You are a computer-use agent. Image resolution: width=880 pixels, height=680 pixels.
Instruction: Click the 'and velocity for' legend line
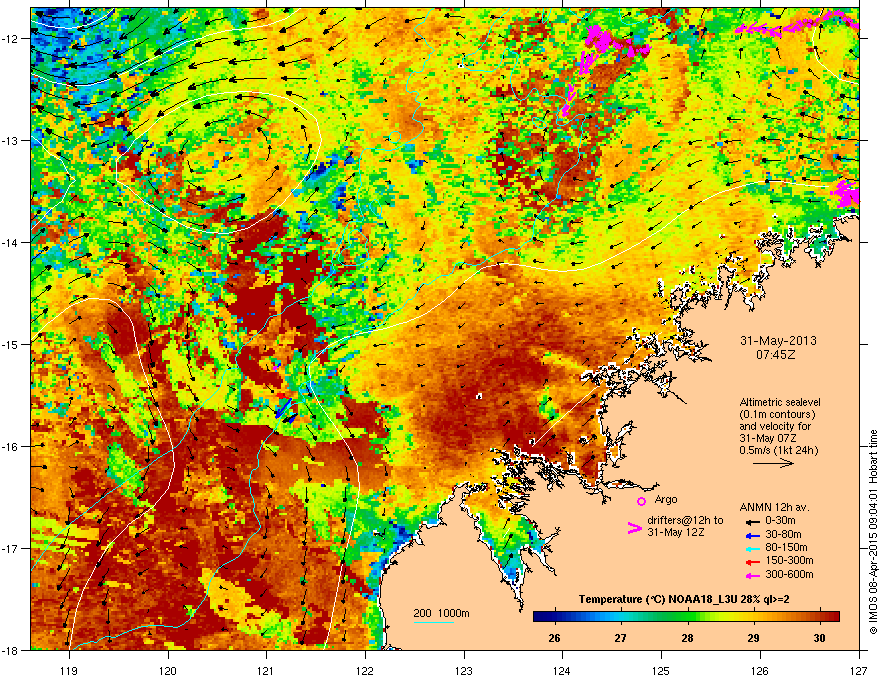[x=775, y=426]
